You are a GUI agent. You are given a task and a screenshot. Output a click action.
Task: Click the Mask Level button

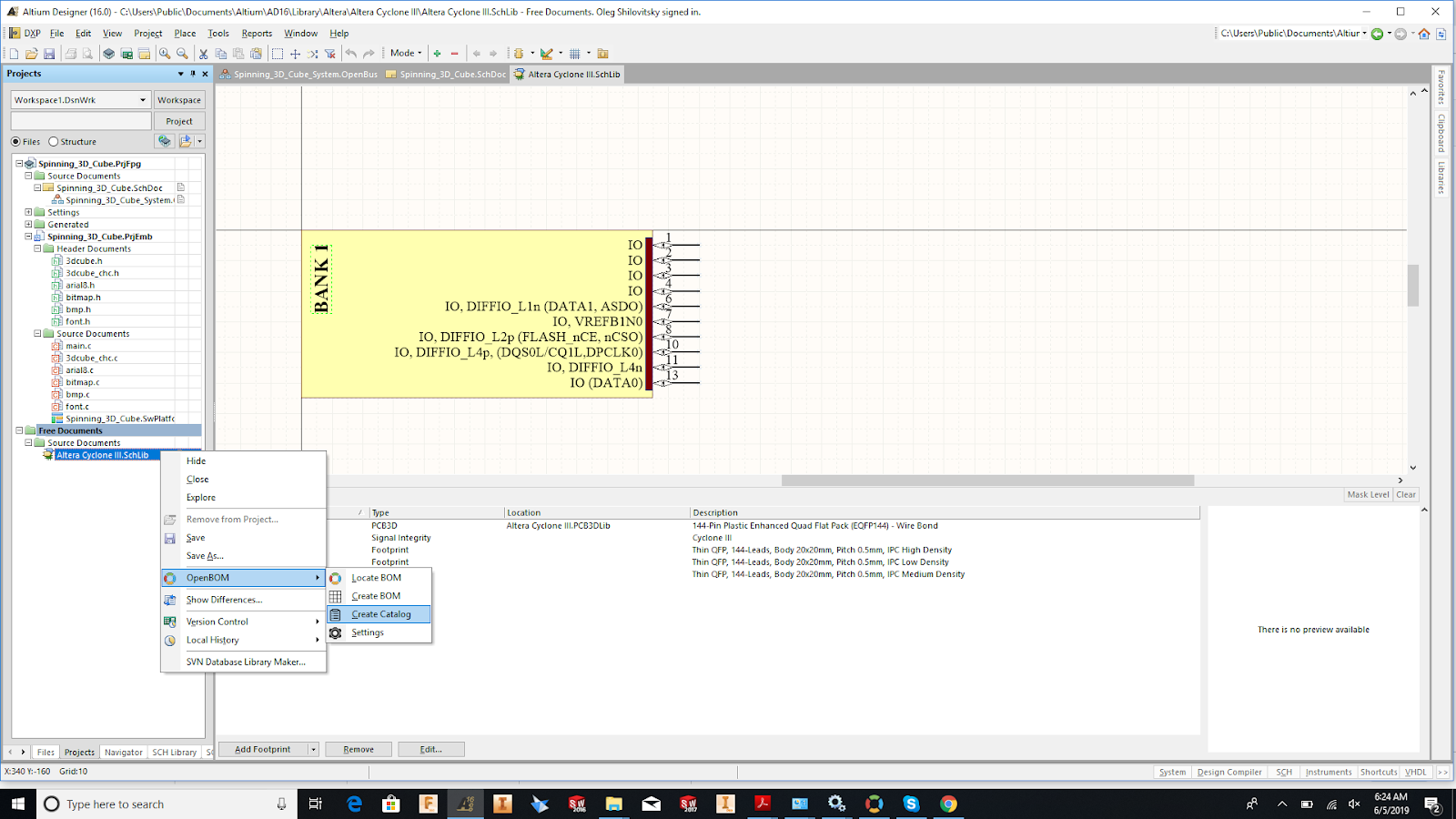(x=1369, y=495)
